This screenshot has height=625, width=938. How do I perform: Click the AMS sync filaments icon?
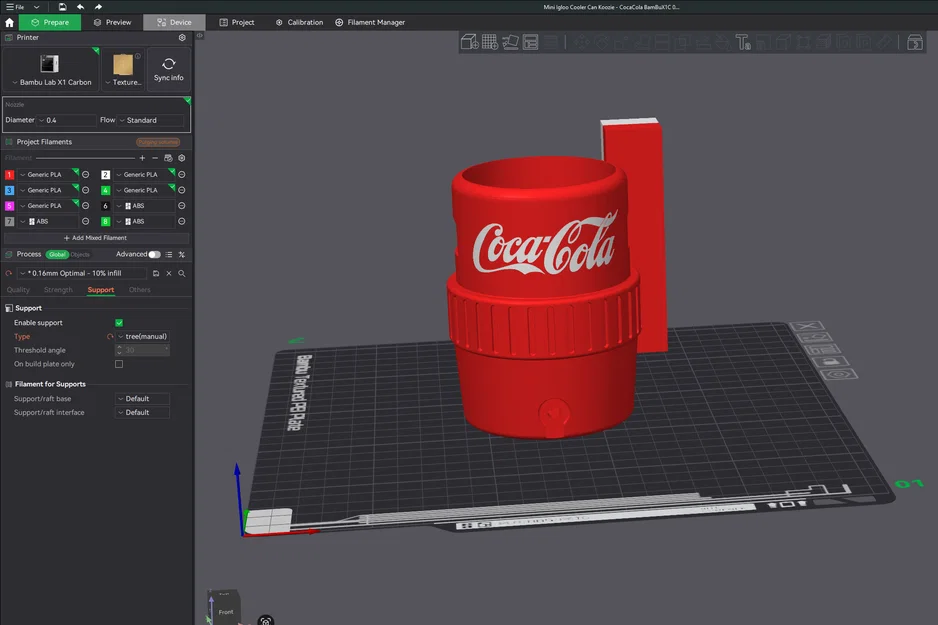pyautogui.click(x=168, y=158)
